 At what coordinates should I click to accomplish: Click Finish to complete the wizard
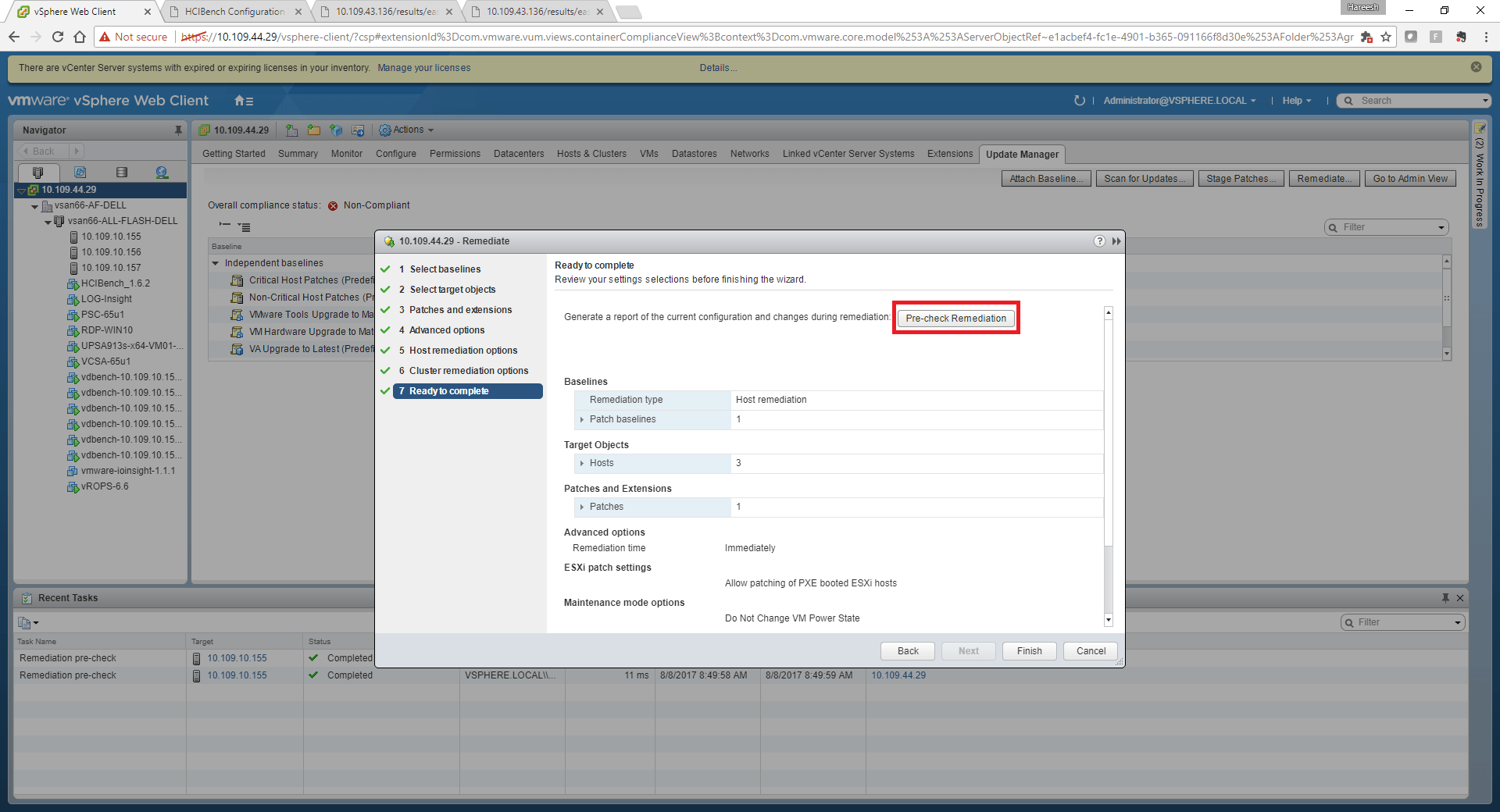tap(1029, 651)
